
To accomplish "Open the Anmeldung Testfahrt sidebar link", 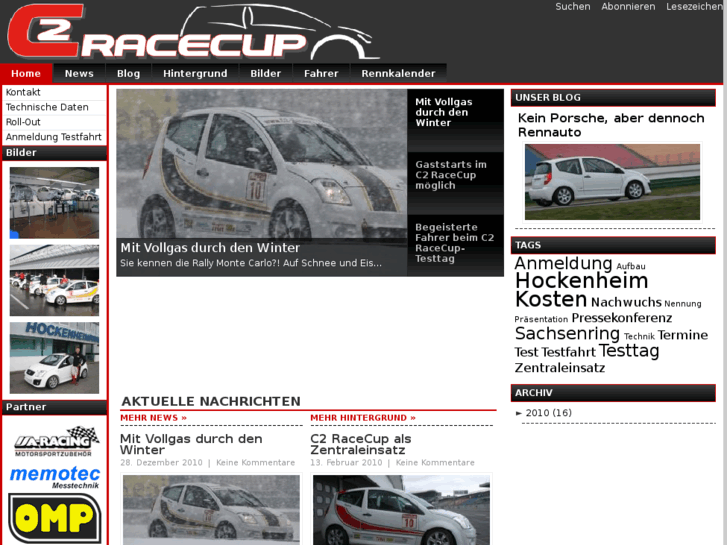I will tap(54, 137).
